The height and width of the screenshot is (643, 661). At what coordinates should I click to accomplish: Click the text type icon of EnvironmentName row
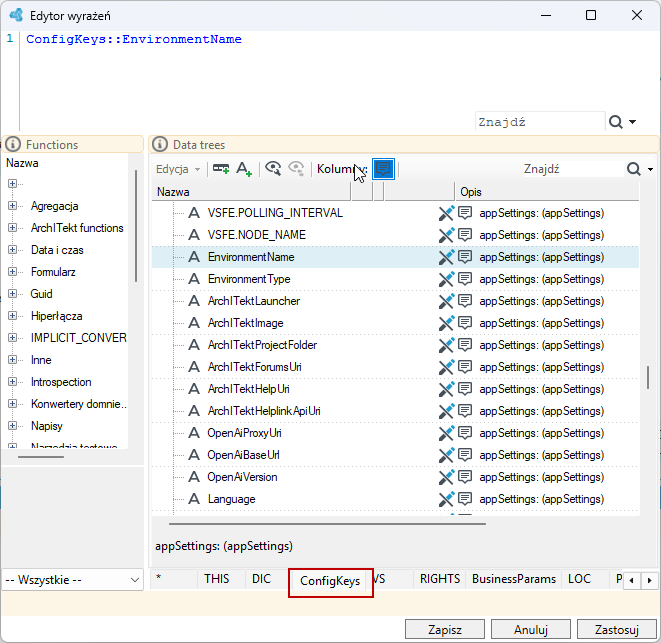pos(194,257)
